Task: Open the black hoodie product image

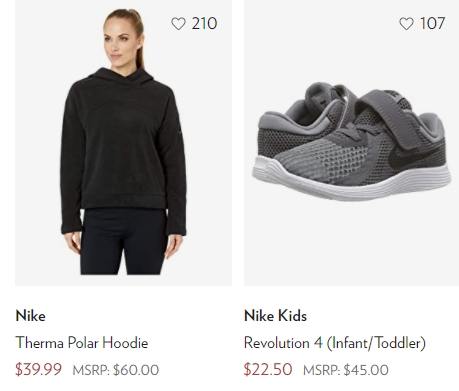Action: (123, 143)
